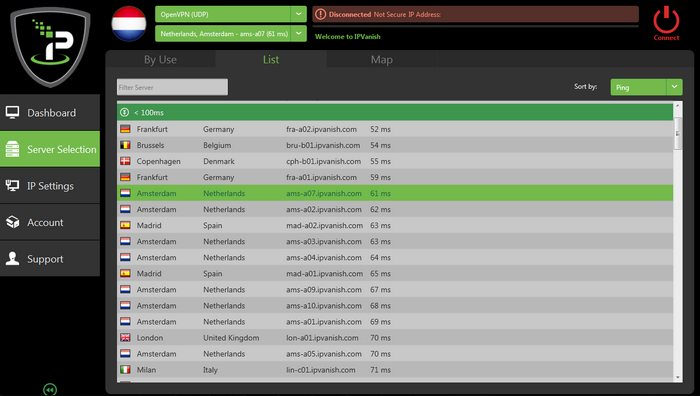Click Spain flag in mad-a01 row
This screenshot has height=396, width=700.
[x=125, y=274]
